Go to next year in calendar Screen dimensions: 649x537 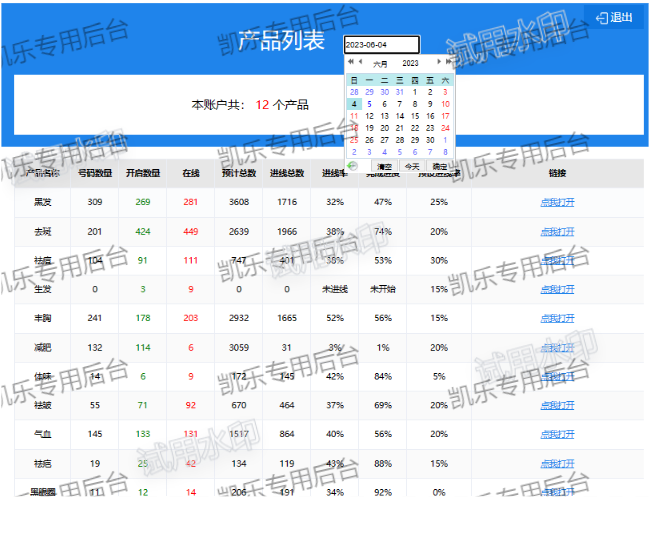(x=447, y=63)
